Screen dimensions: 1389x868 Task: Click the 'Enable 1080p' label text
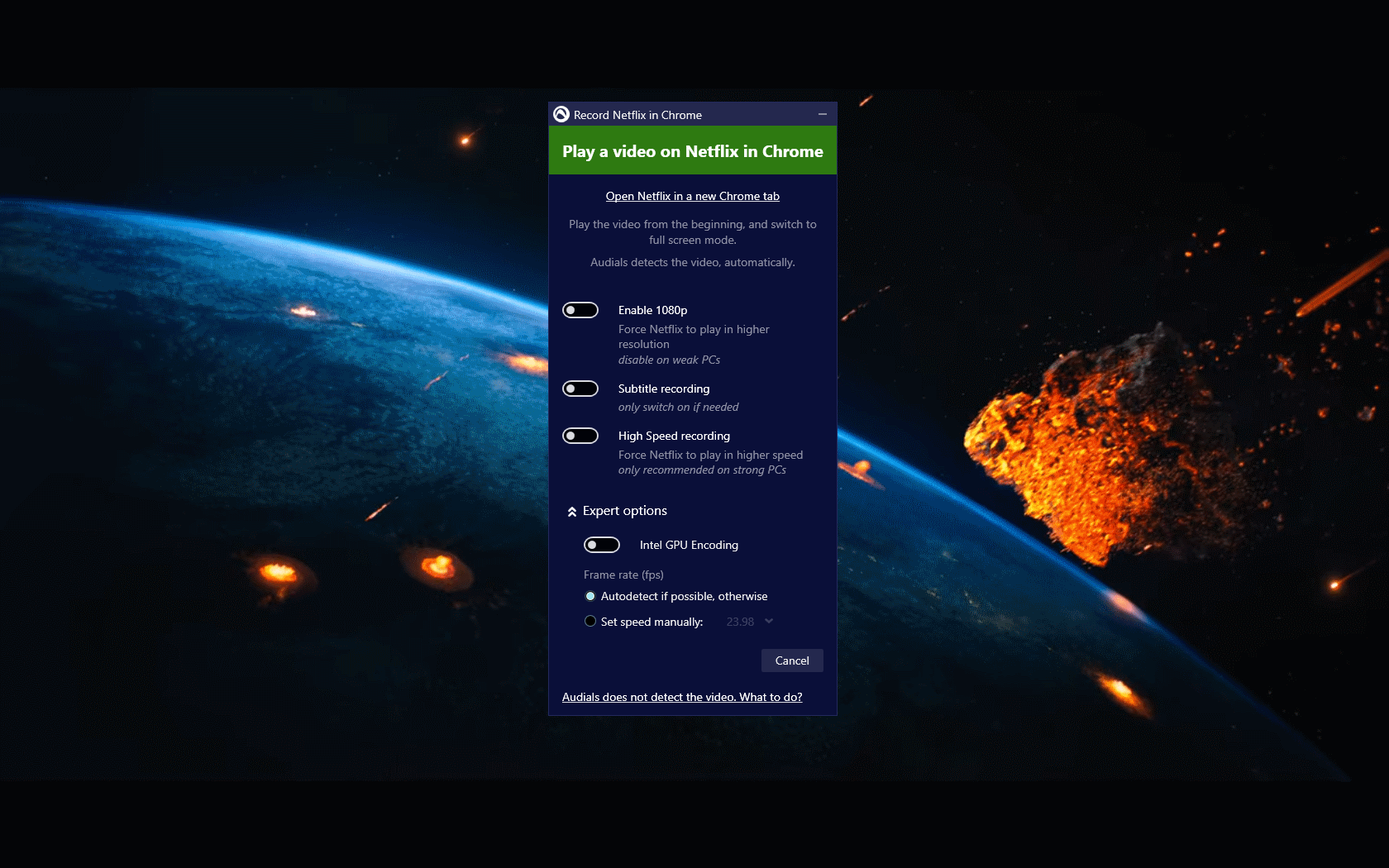click(652, 310)
